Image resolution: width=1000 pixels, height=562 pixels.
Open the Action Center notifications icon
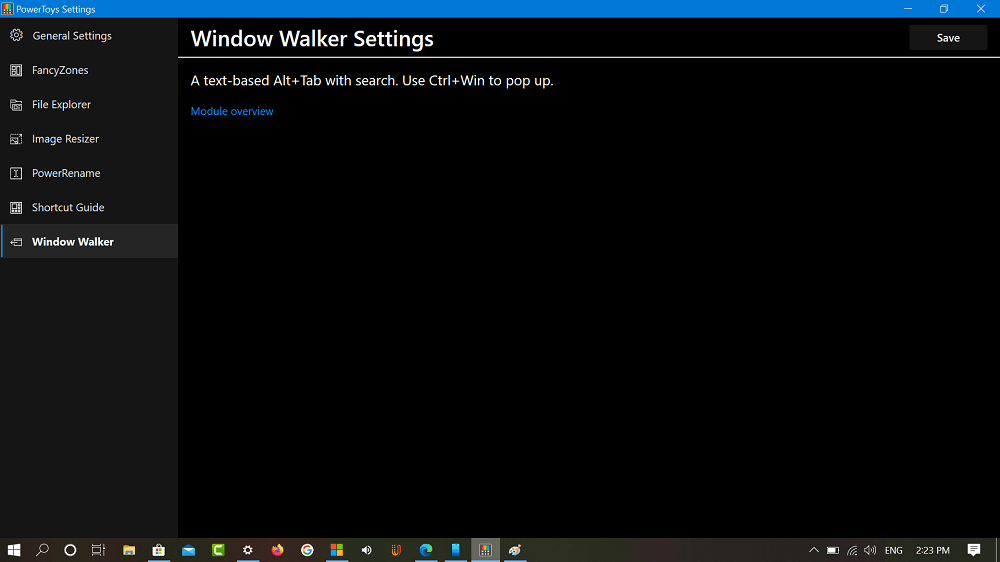(974, 550)
